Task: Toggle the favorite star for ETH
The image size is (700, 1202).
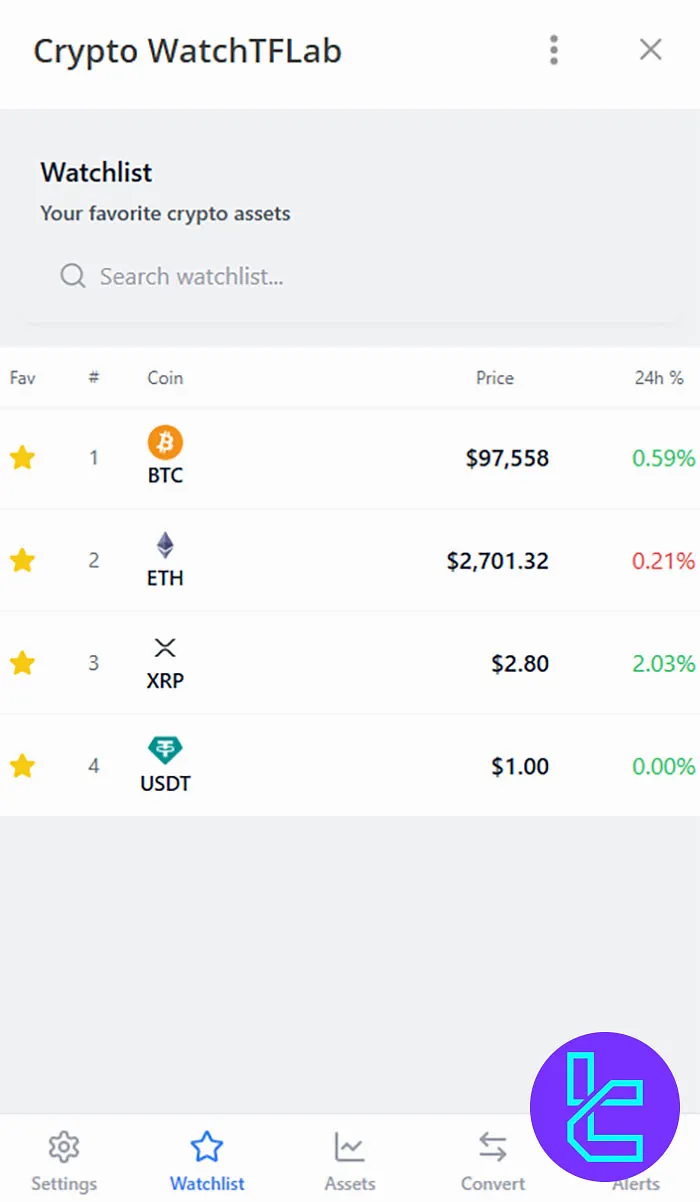Action: [22, 560]
